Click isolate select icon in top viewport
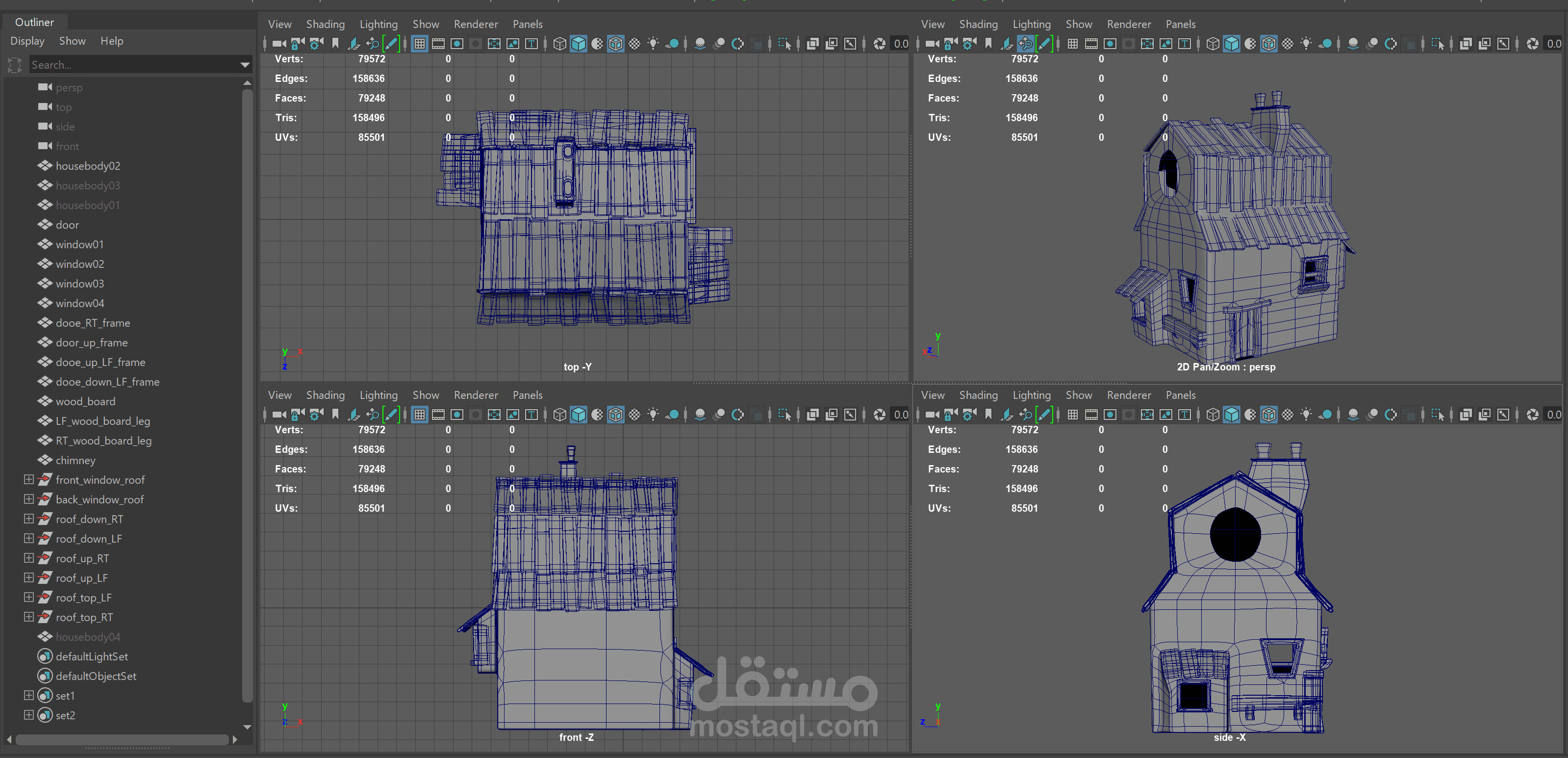Viewport: 1568px width, 758px height. point(784,43)
